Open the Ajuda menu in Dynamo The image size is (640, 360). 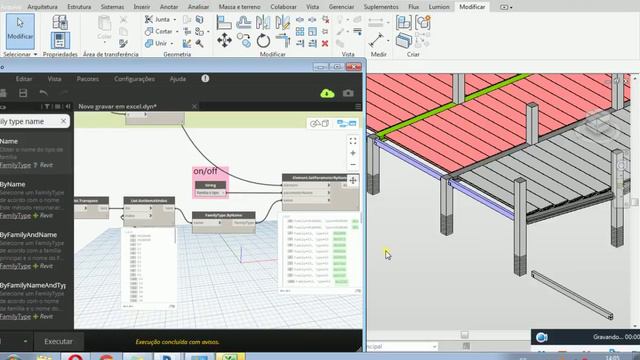(x=178, y=79)
